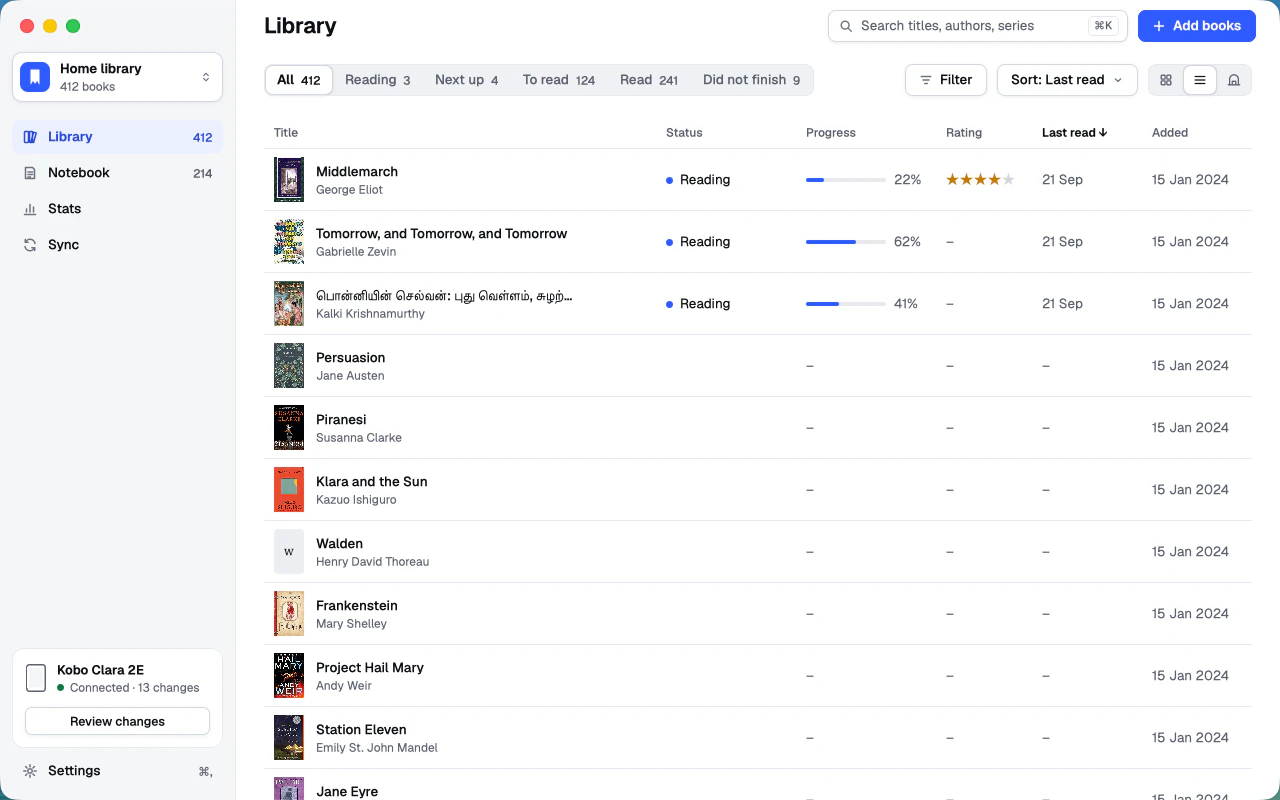Viewport: 1280px width, 800px height.
Task: Select the Did not finish tab
Action: [752, 80]
